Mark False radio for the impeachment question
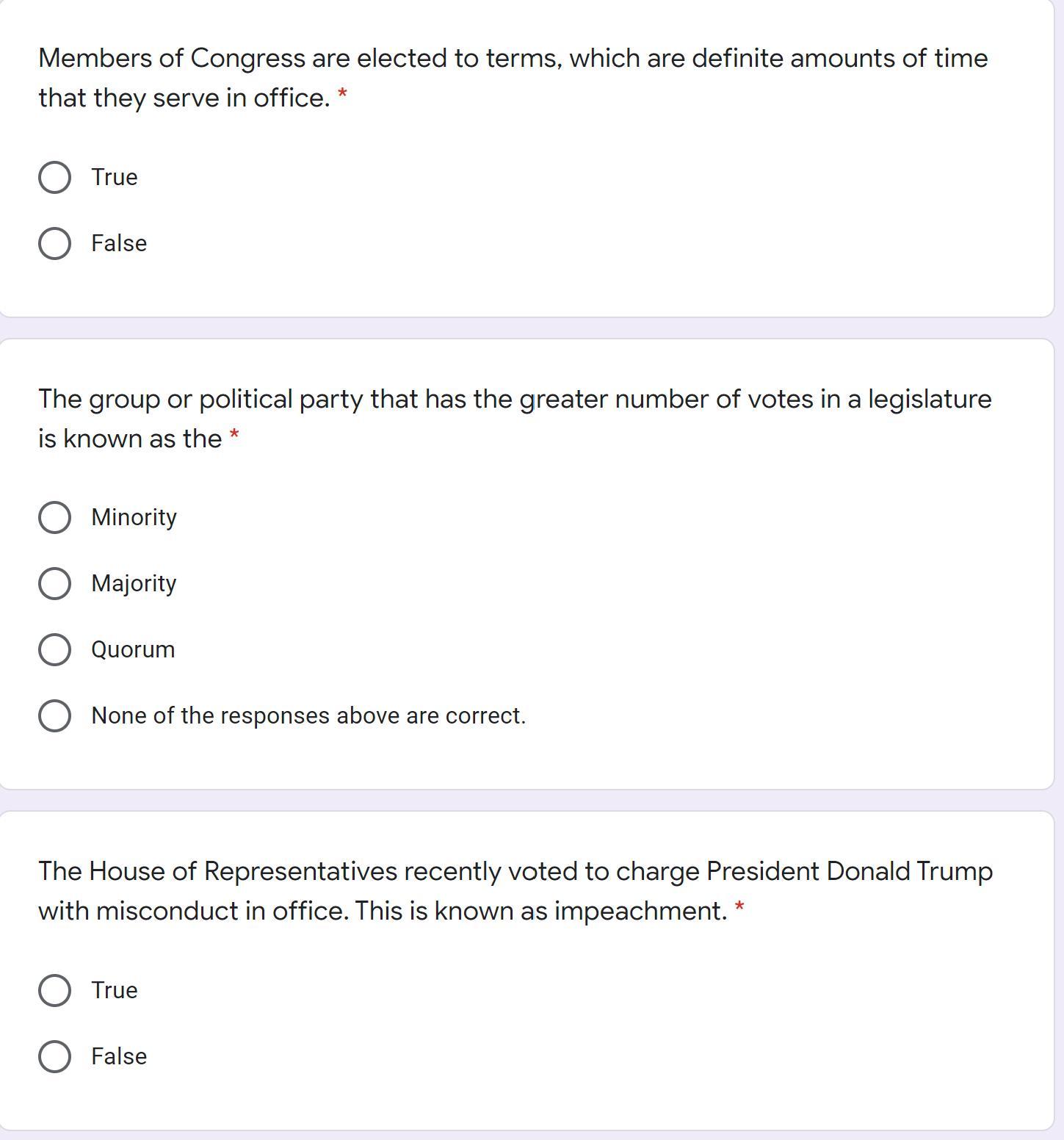Screen dimensions: 1064x1140 (x=54, y=1057)
